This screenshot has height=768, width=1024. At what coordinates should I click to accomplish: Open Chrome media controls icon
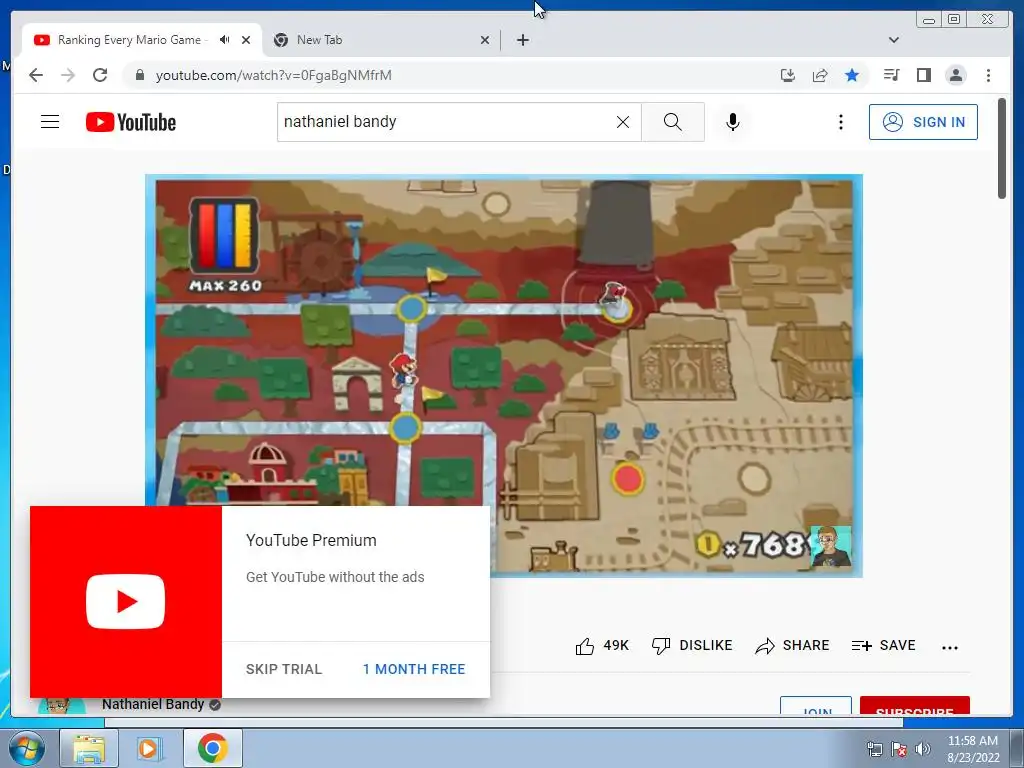(x=891, y=75)
